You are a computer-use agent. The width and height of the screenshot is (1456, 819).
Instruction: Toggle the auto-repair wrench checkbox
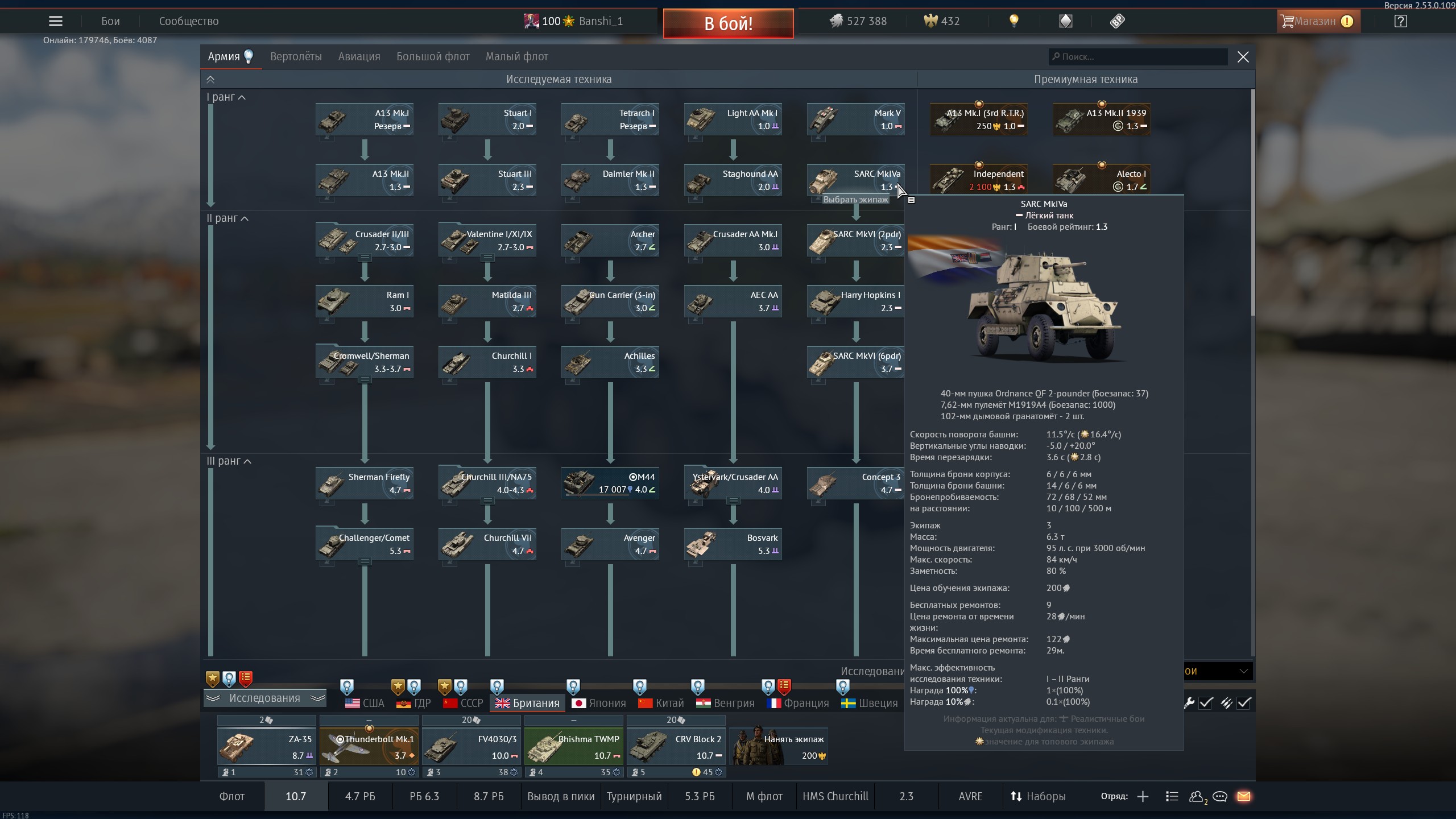click(1205, 703)
